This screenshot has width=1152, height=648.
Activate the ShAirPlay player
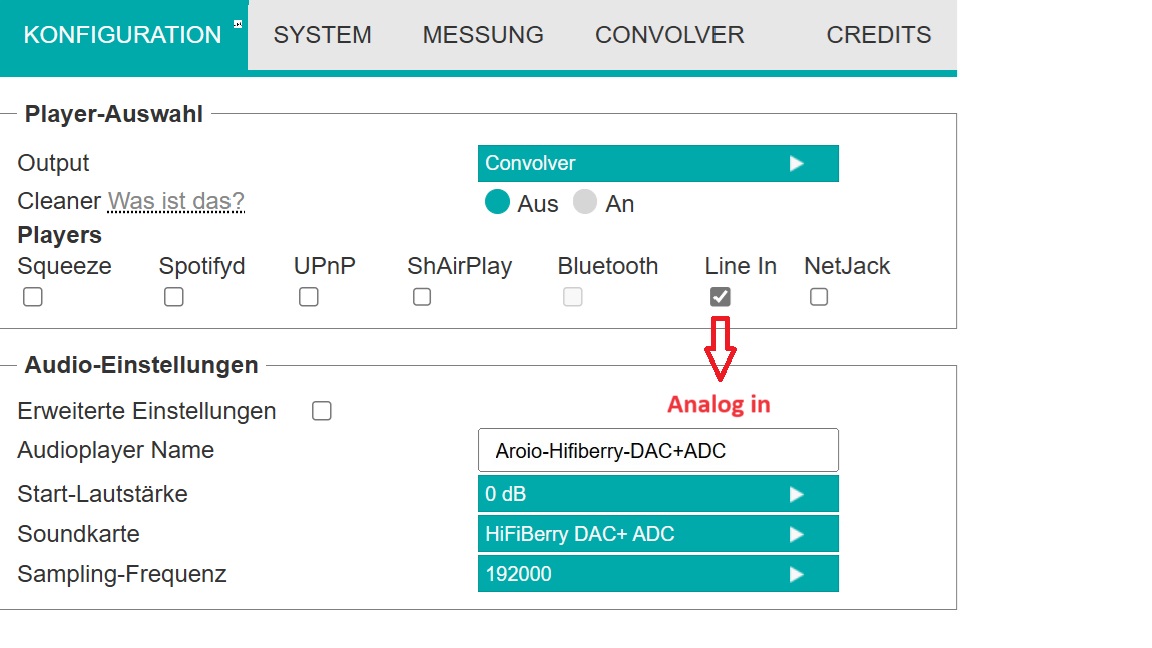point(422,296)
